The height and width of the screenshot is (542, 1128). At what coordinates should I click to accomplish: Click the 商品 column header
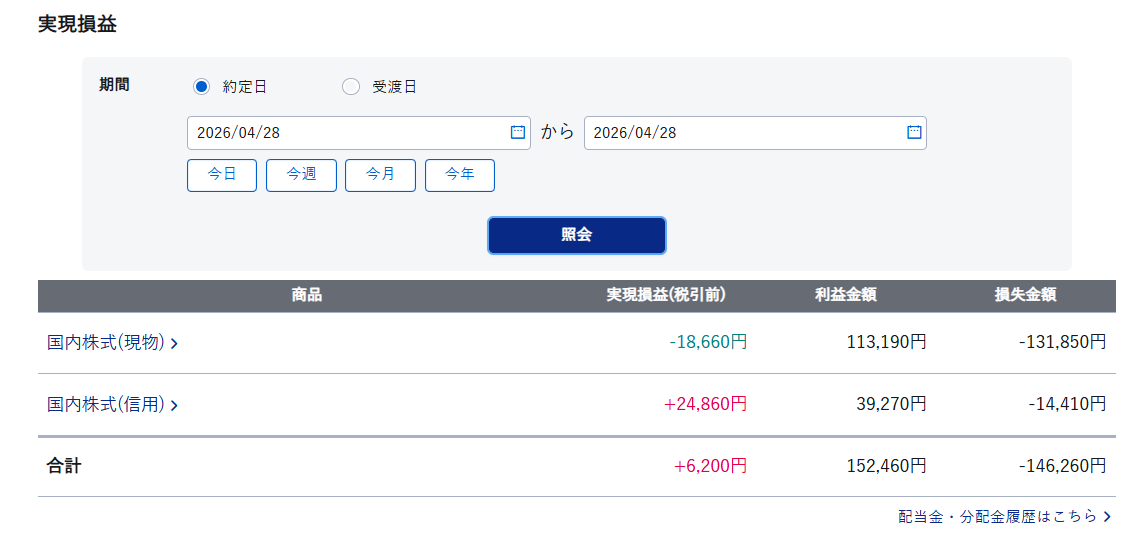tap(307, 295)
